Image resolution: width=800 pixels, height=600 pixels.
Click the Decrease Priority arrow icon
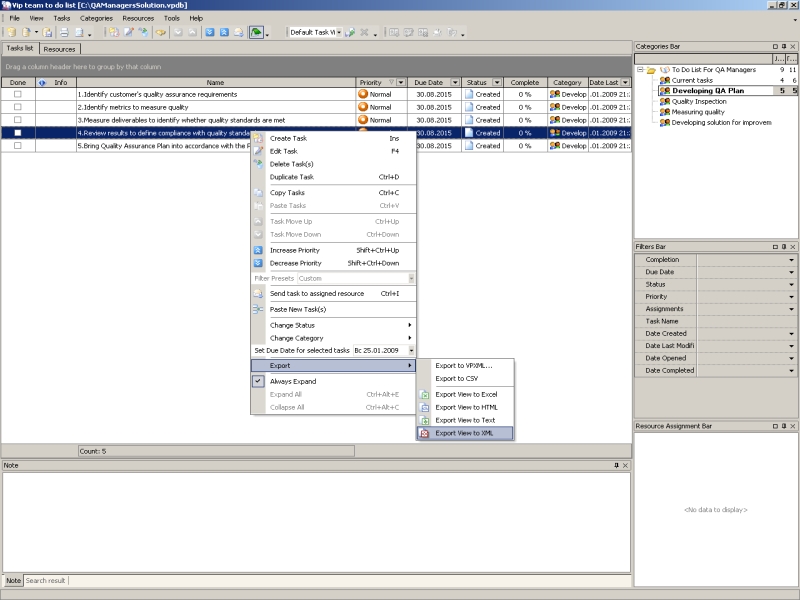[x=258, y=263]
